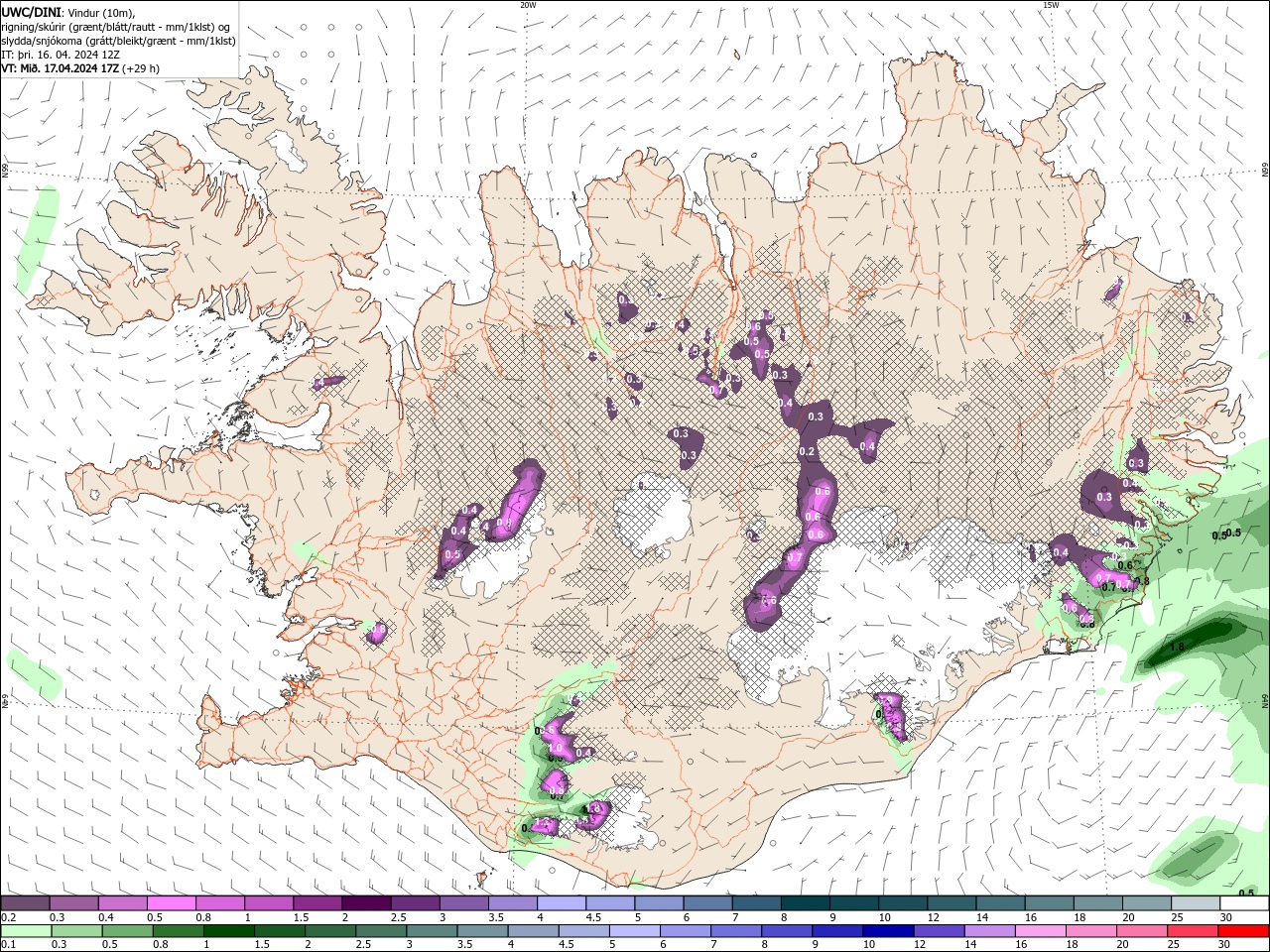Choose the darkest green lower swatch between 1 and 1.5
This screenshot has width=1270, height=952.
click(228, 931)
